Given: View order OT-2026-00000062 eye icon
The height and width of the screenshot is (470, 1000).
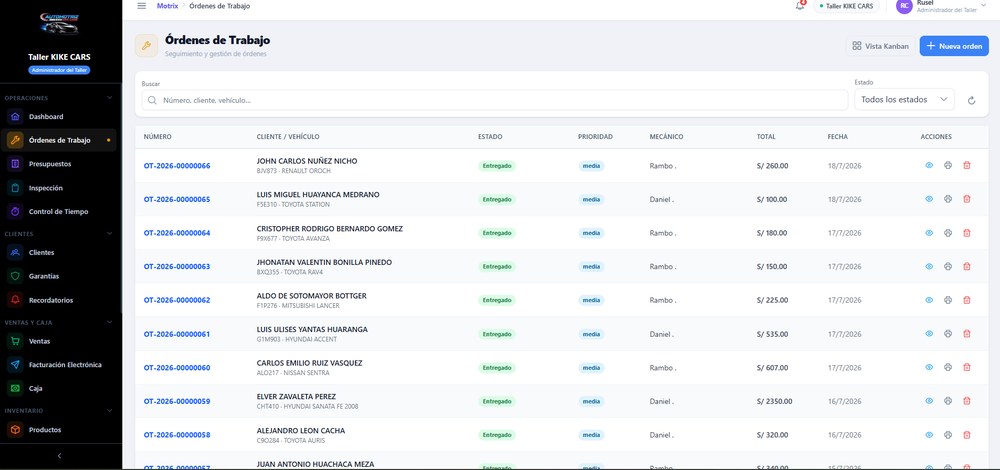Looking at the screenshot, I should 929,300.
